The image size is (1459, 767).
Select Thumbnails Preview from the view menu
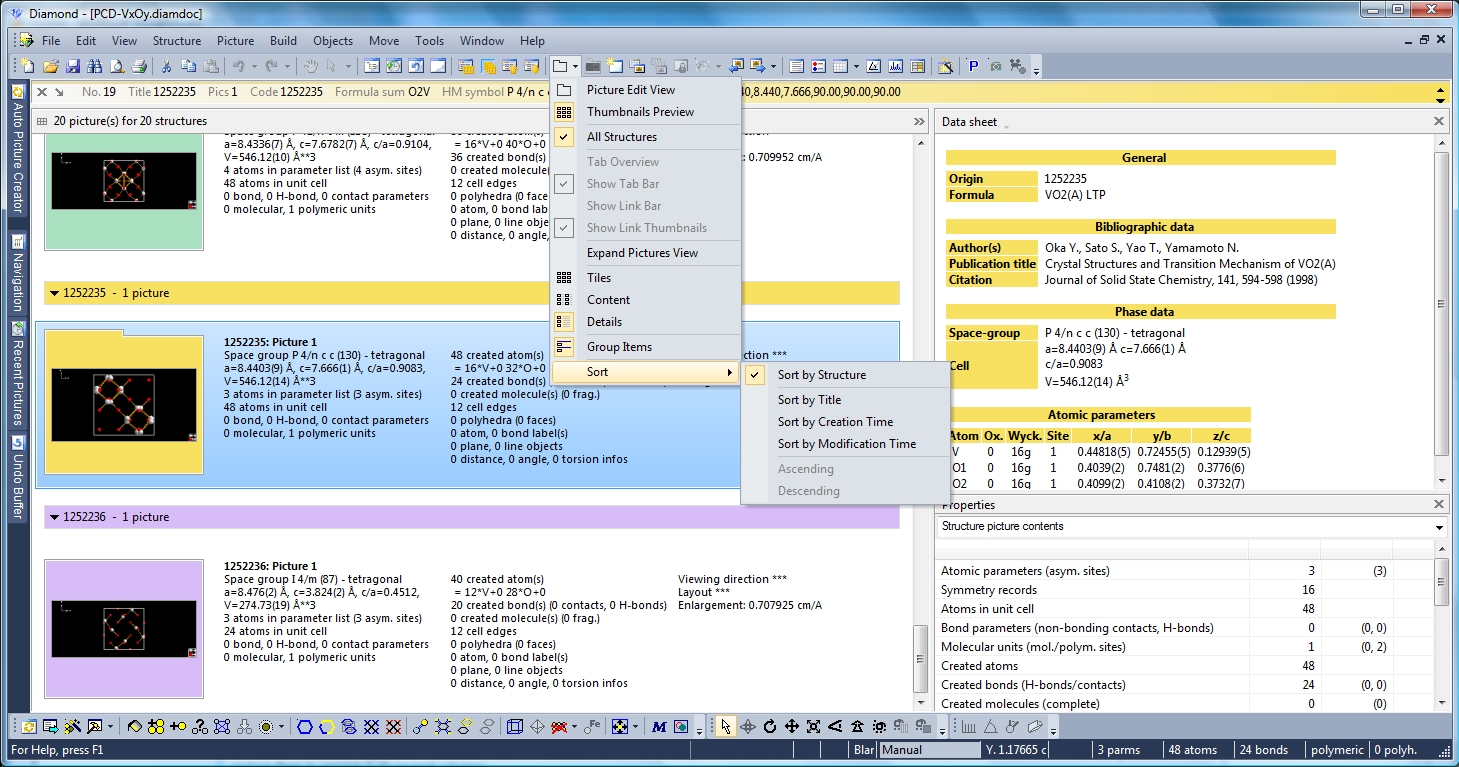coord(640,112)
